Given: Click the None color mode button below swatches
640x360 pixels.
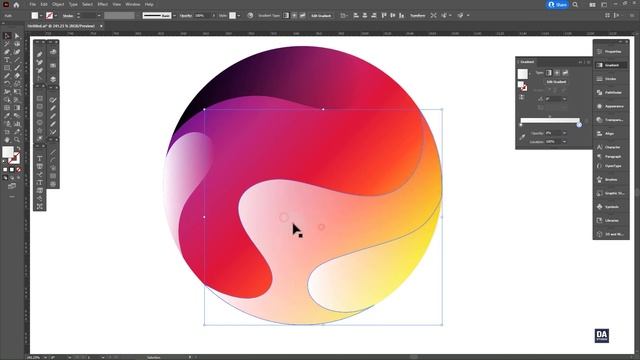Looking at the screenshot, I should [18, 169].
